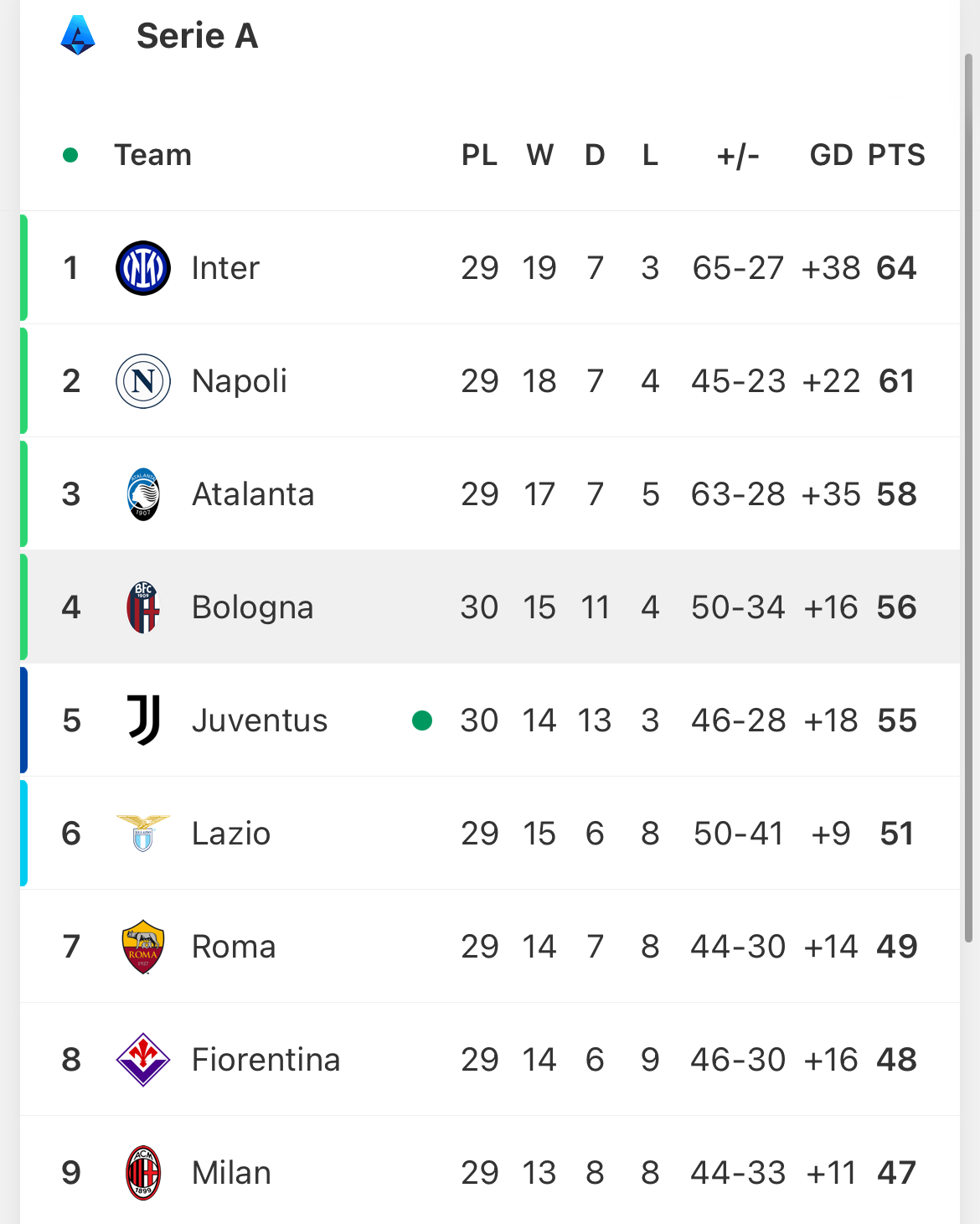Click the Atalanta team badge
The width and height of the screenshot is (980, 1224).
tap(143, 494)
